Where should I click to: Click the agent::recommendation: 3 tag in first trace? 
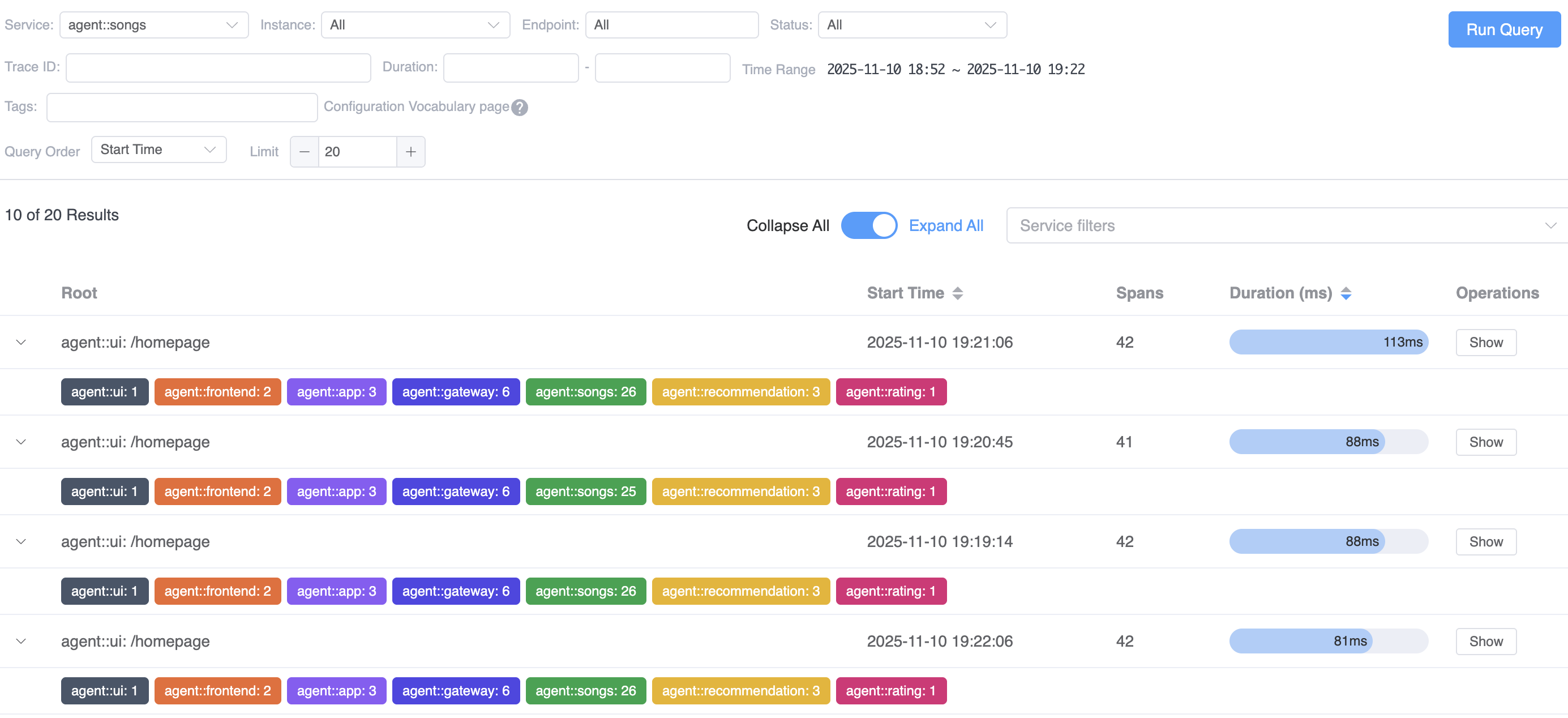(740, 392)
